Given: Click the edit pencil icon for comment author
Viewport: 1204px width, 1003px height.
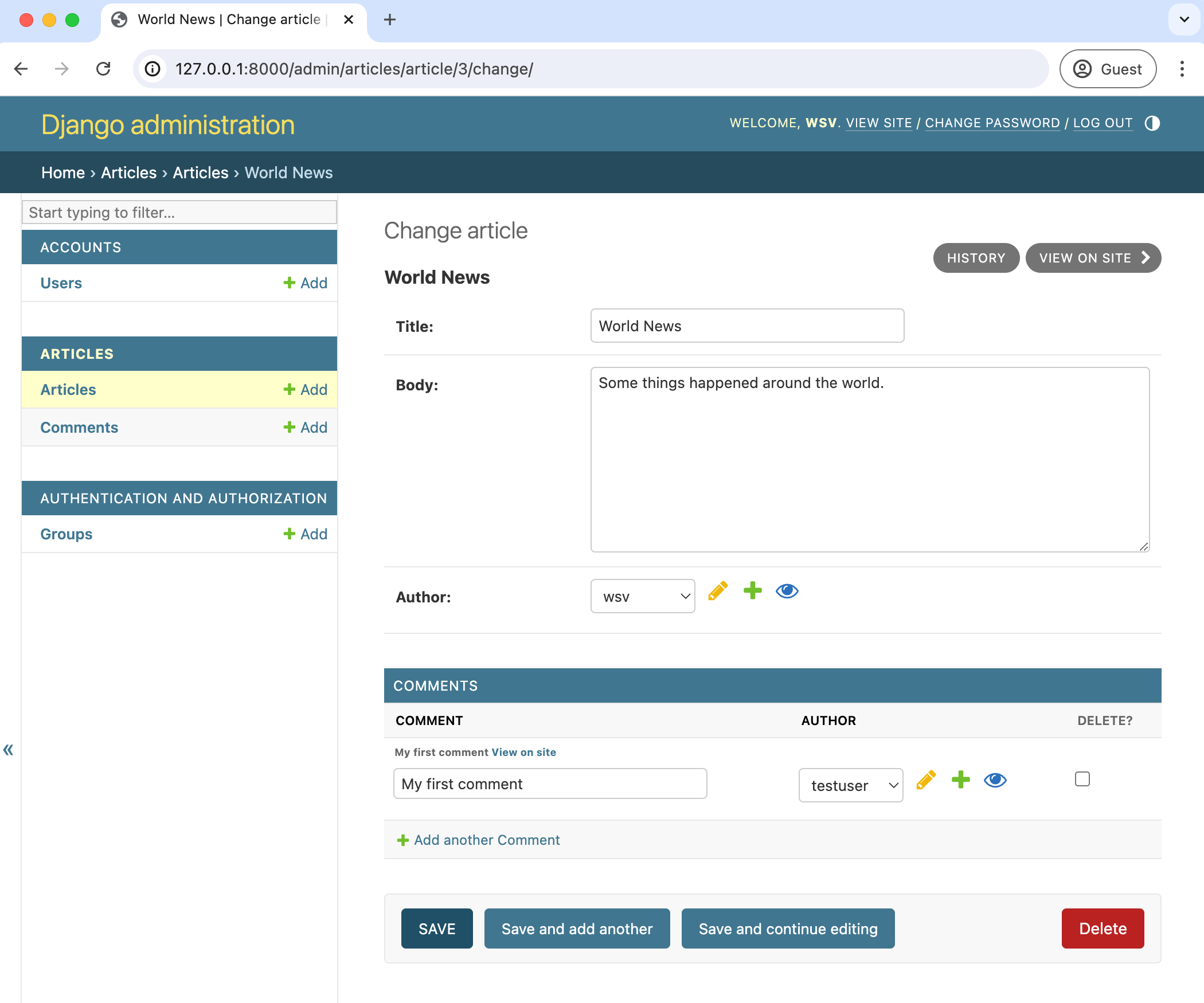Looking at the screenshot, I should point(924,781).
